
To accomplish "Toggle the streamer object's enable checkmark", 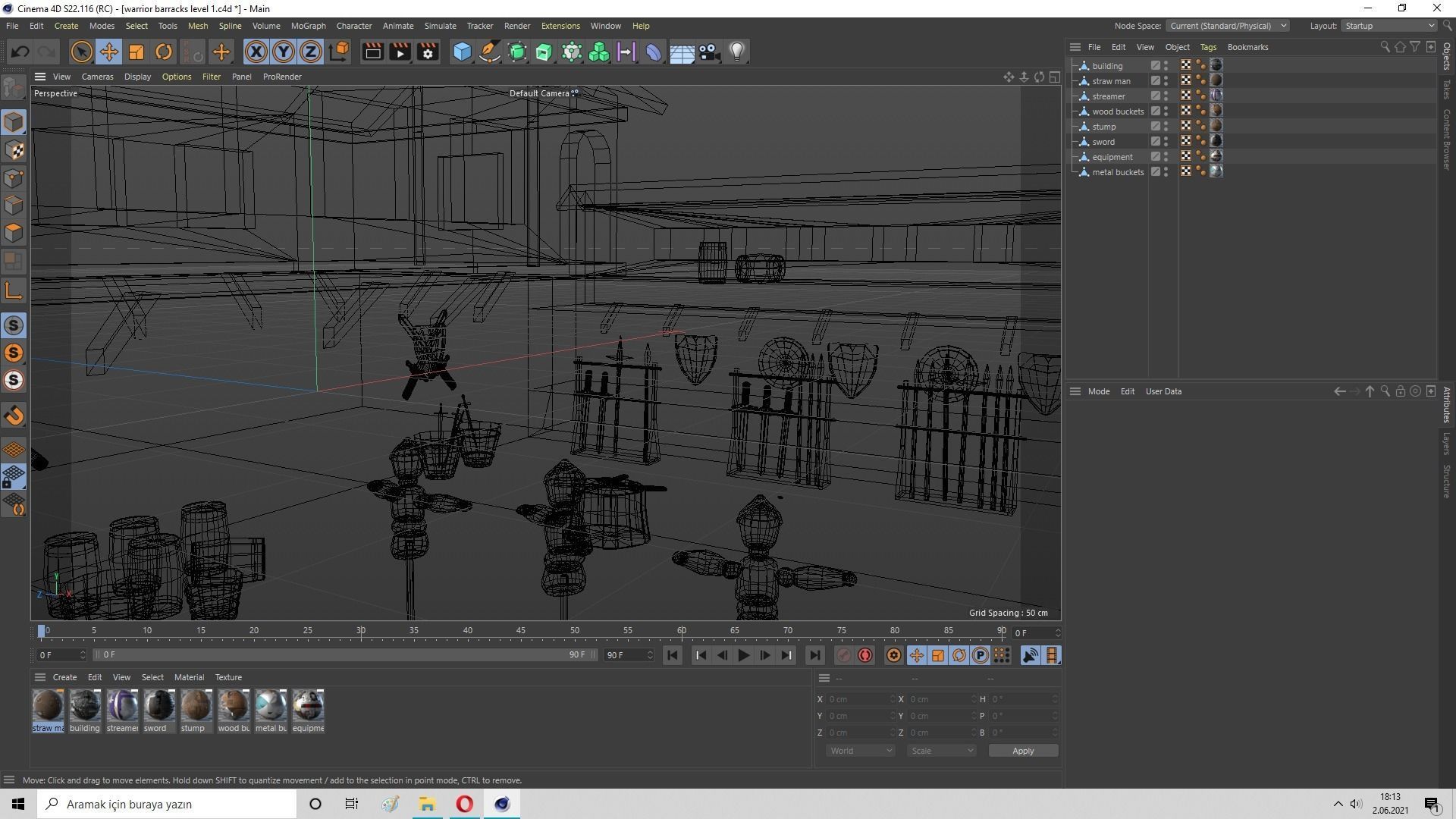I will coord(1156,96).
